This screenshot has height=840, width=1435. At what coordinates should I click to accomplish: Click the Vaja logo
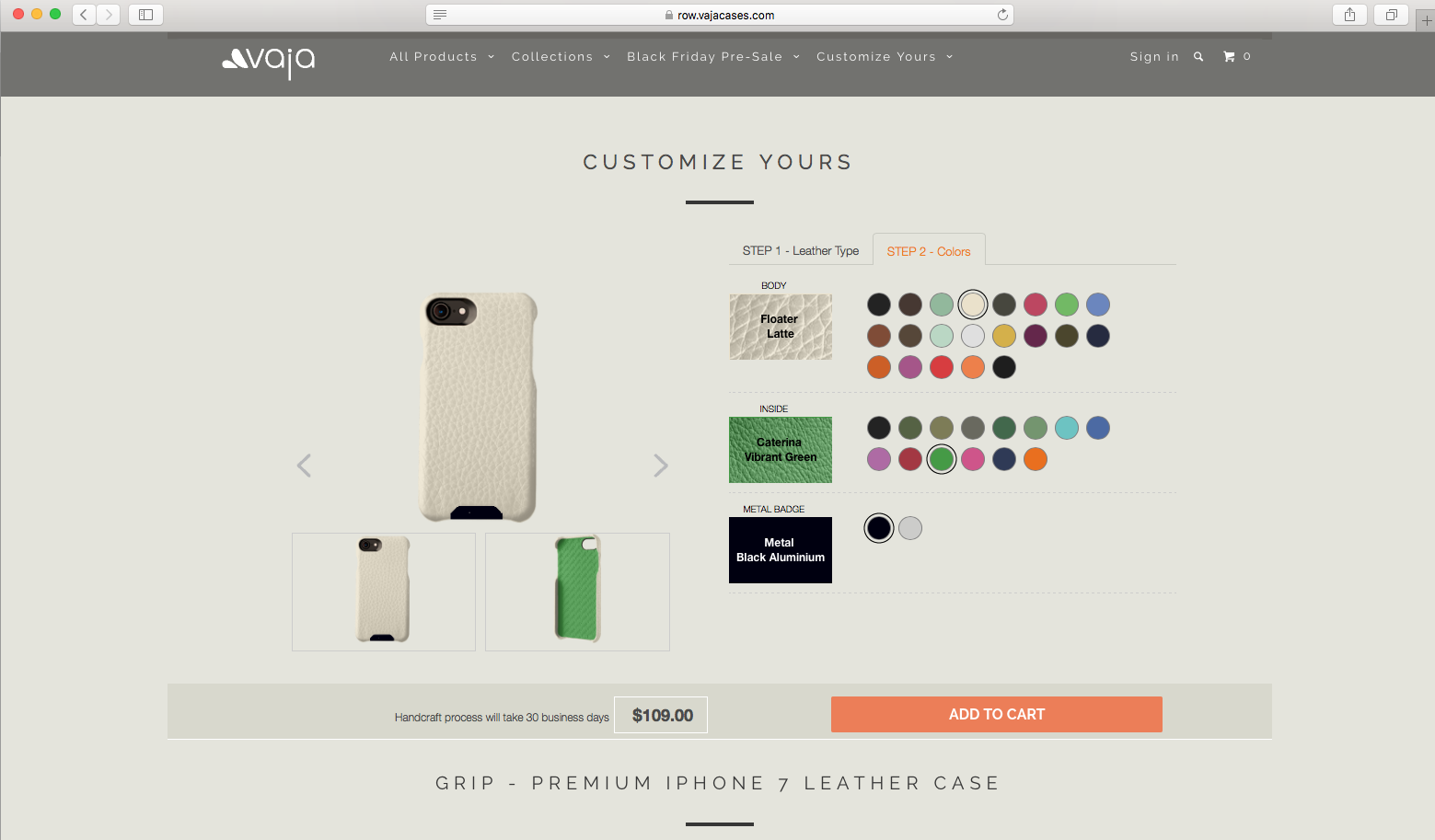(x=268, y=62)
